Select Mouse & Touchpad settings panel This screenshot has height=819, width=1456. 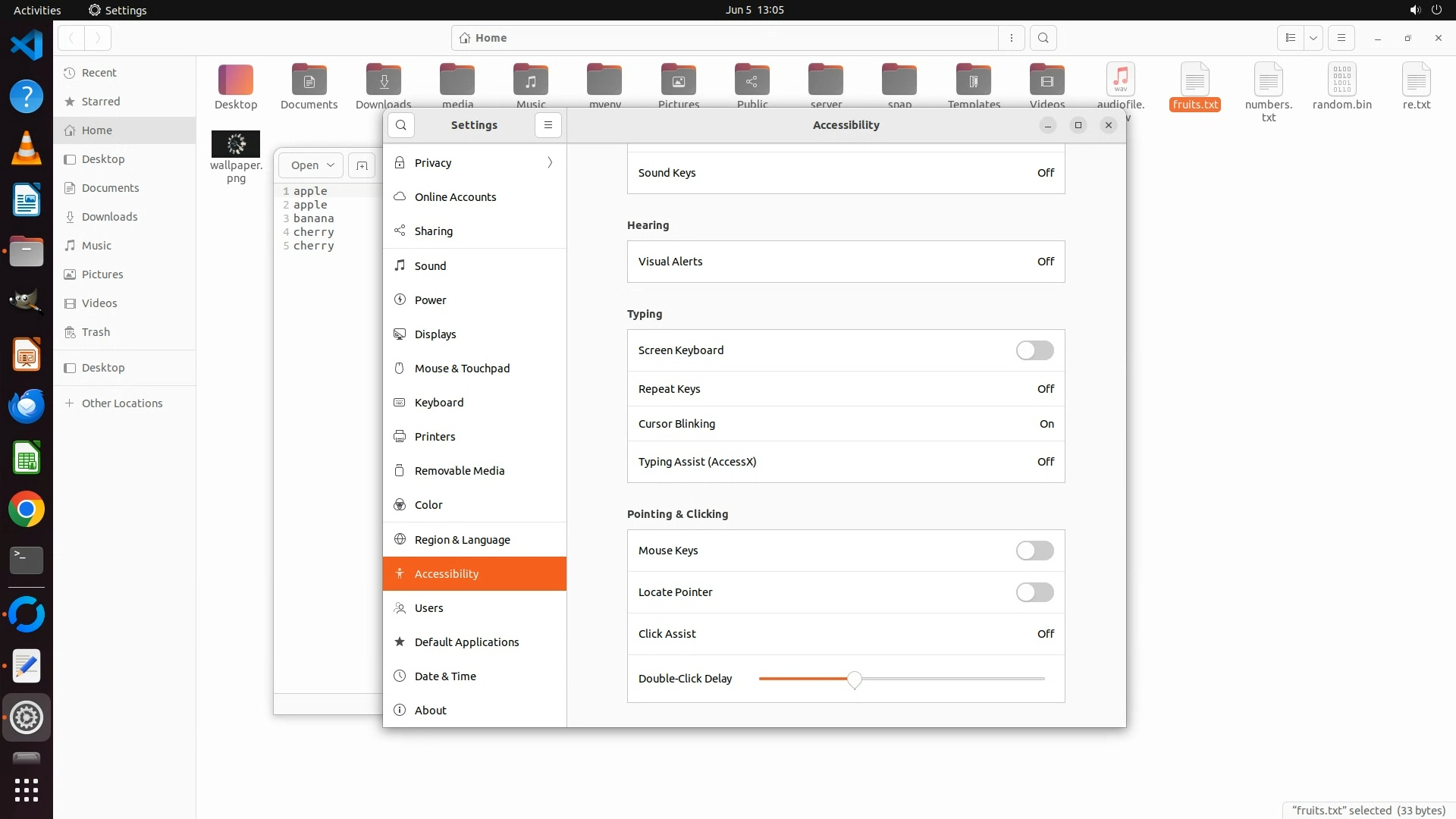click(462, 369)
